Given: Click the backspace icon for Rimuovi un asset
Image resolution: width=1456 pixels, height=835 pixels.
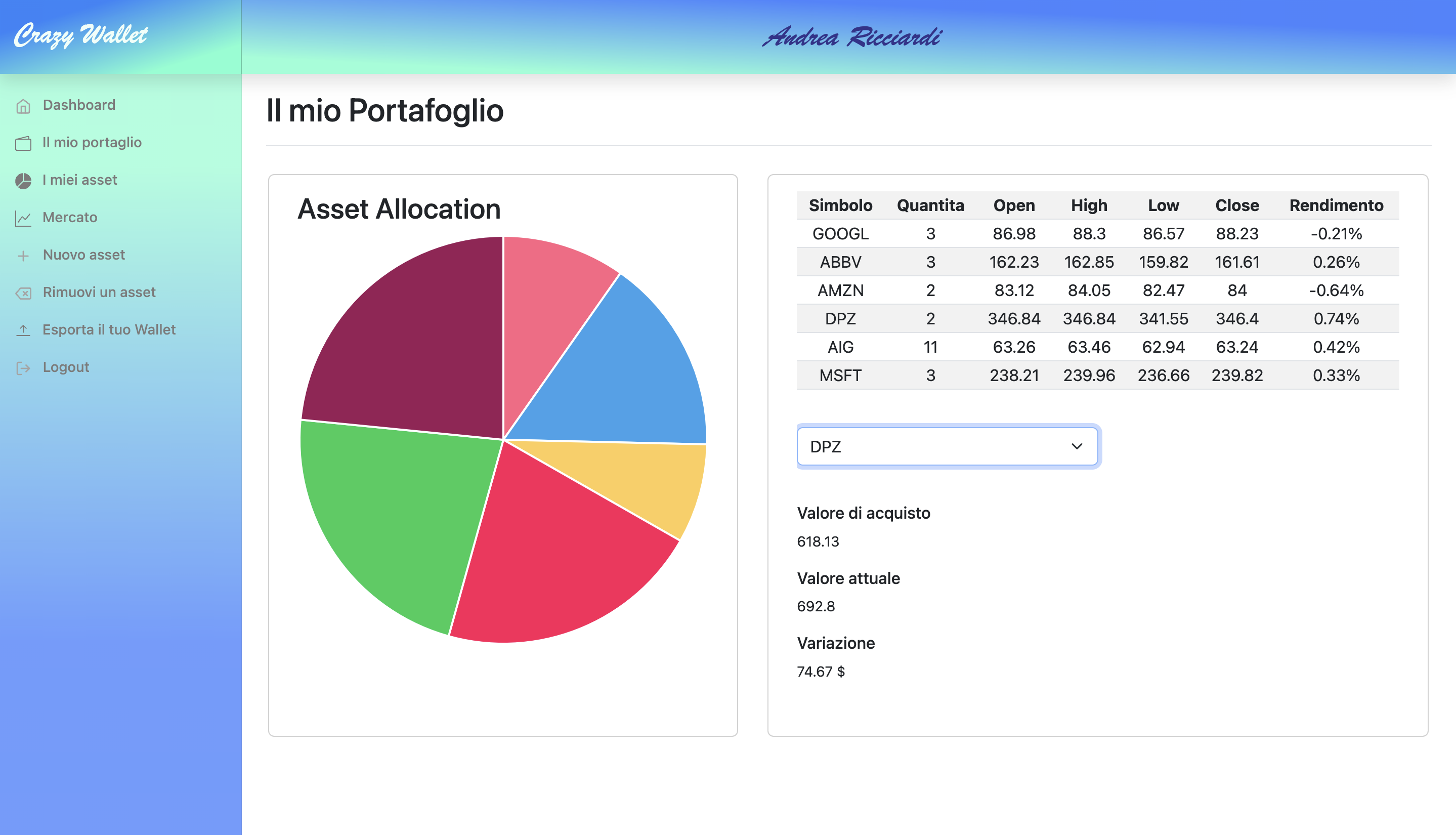Looking at the screenshot, I should 23,293.
